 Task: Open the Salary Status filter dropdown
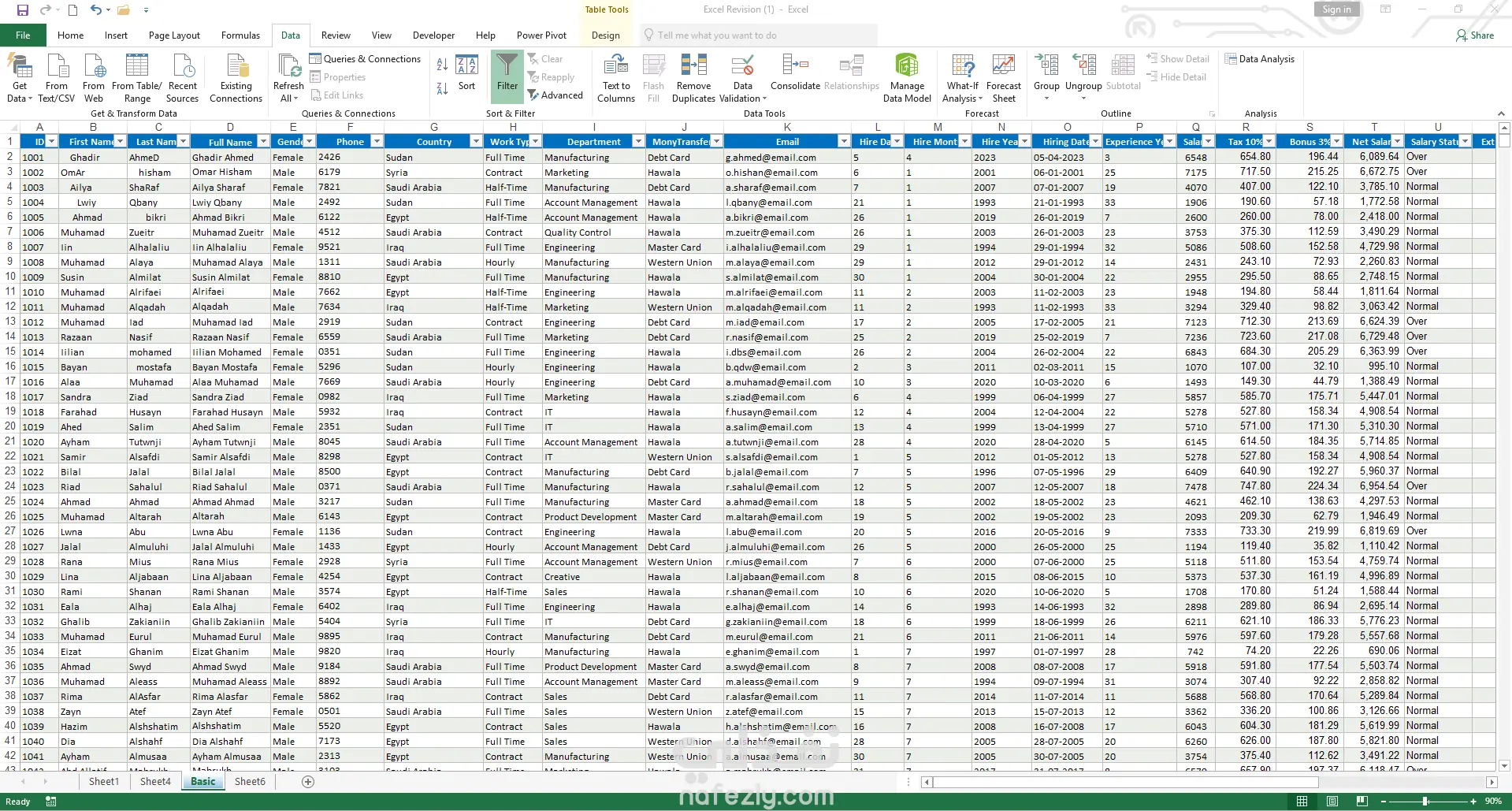(x=1464, y=142)
